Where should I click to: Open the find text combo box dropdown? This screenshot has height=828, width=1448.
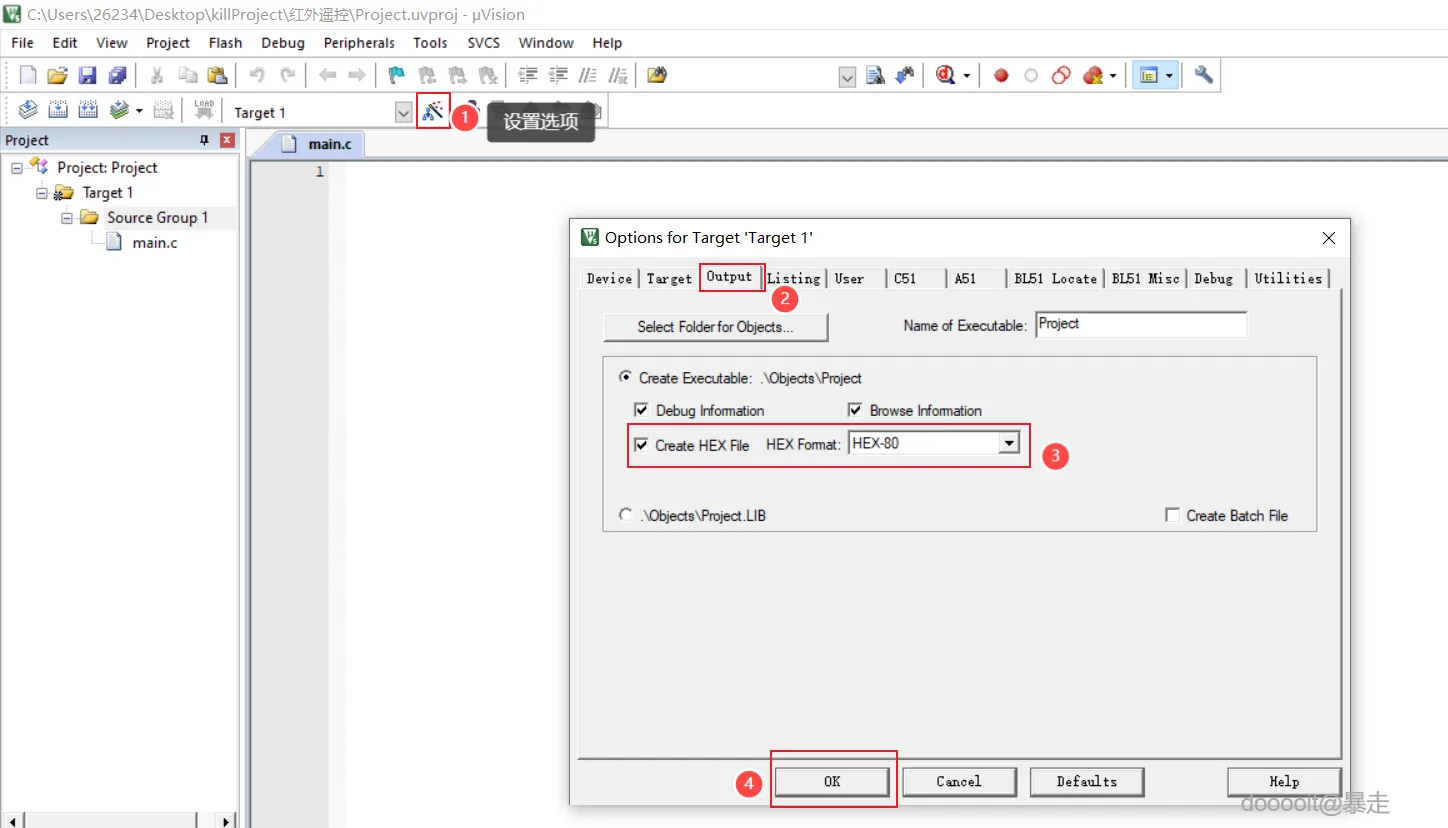pos(847,76)
